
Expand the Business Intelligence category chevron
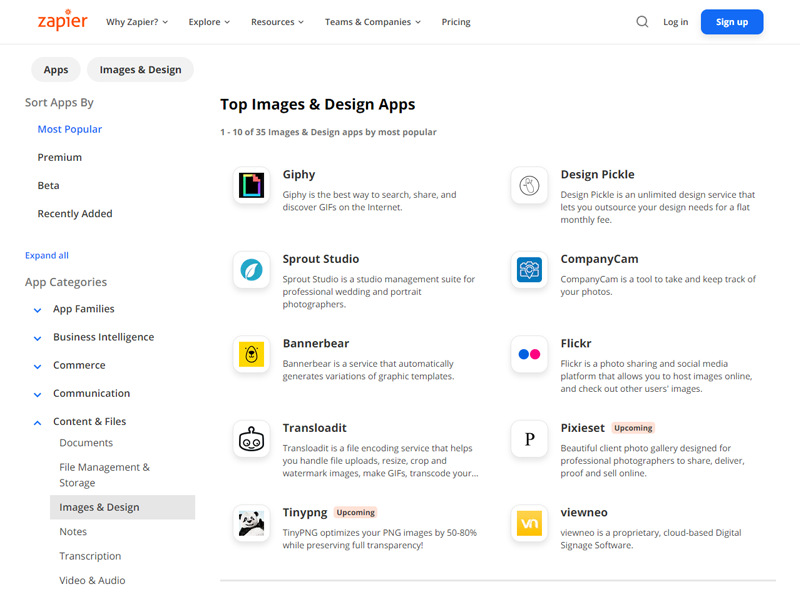tap(37, 338)
